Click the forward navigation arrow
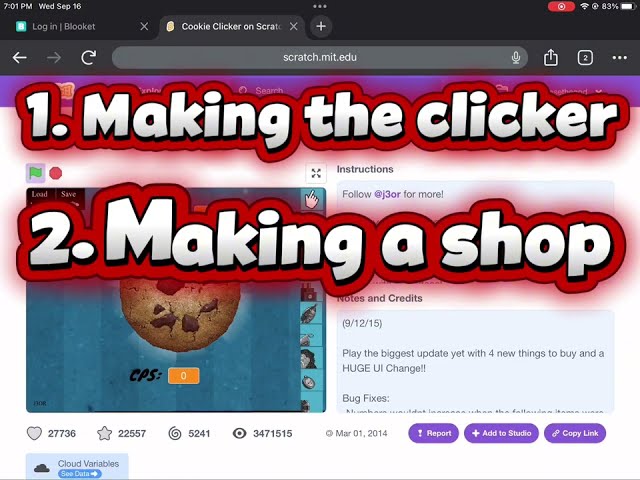This screenshot has height=480, width=640. pyautogui.click(x=53, y=58)
